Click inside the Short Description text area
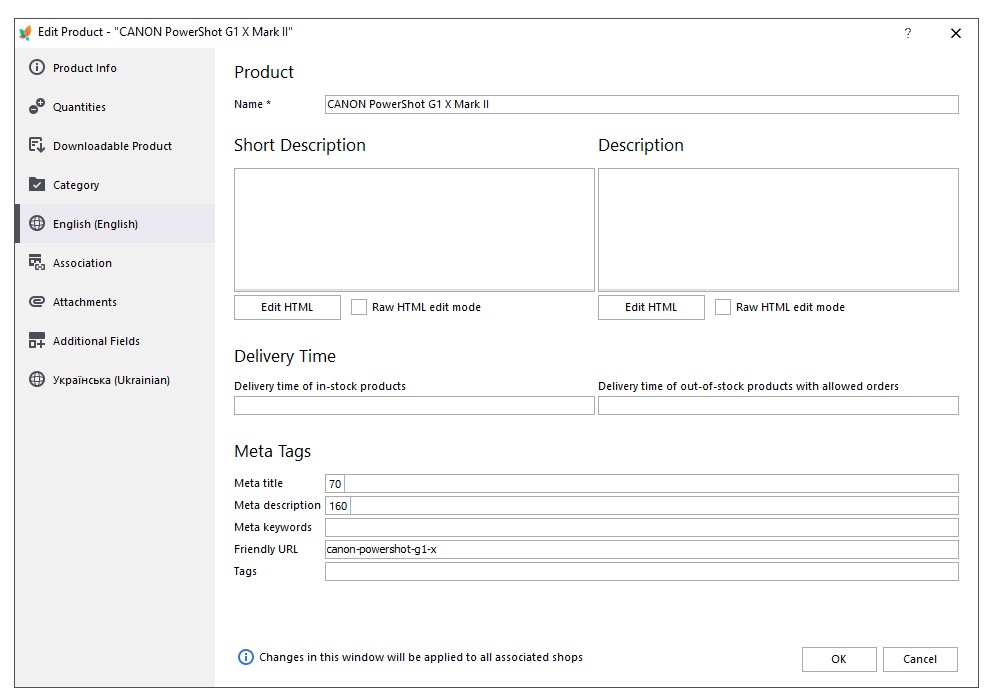The height and width of the screenshot is (700, 995). (414, 230)
